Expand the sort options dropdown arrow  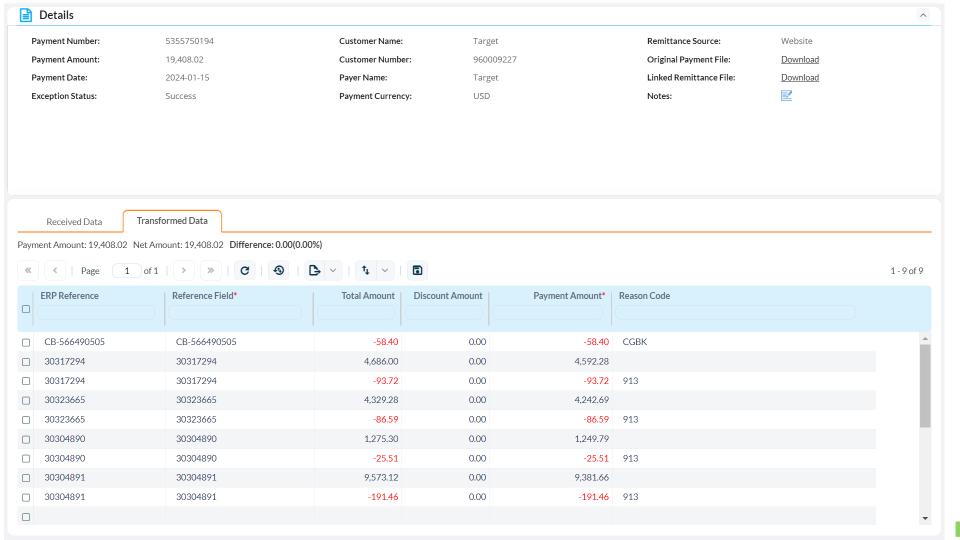point(384,271)
